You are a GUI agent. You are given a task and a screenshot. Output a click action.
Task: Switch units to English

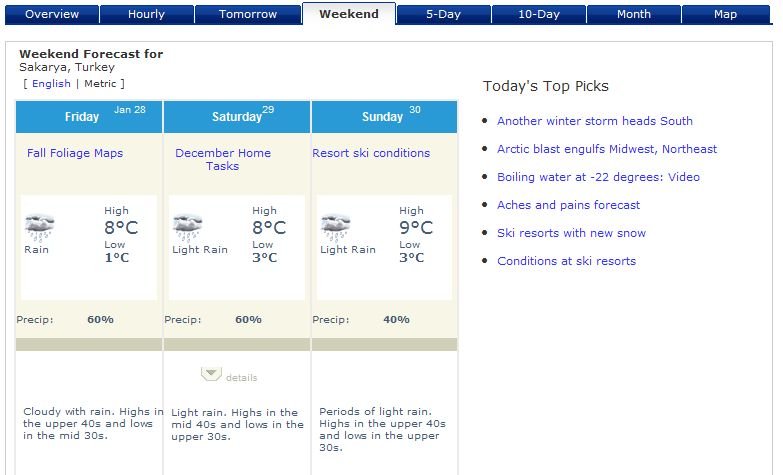tap(51, 83)
